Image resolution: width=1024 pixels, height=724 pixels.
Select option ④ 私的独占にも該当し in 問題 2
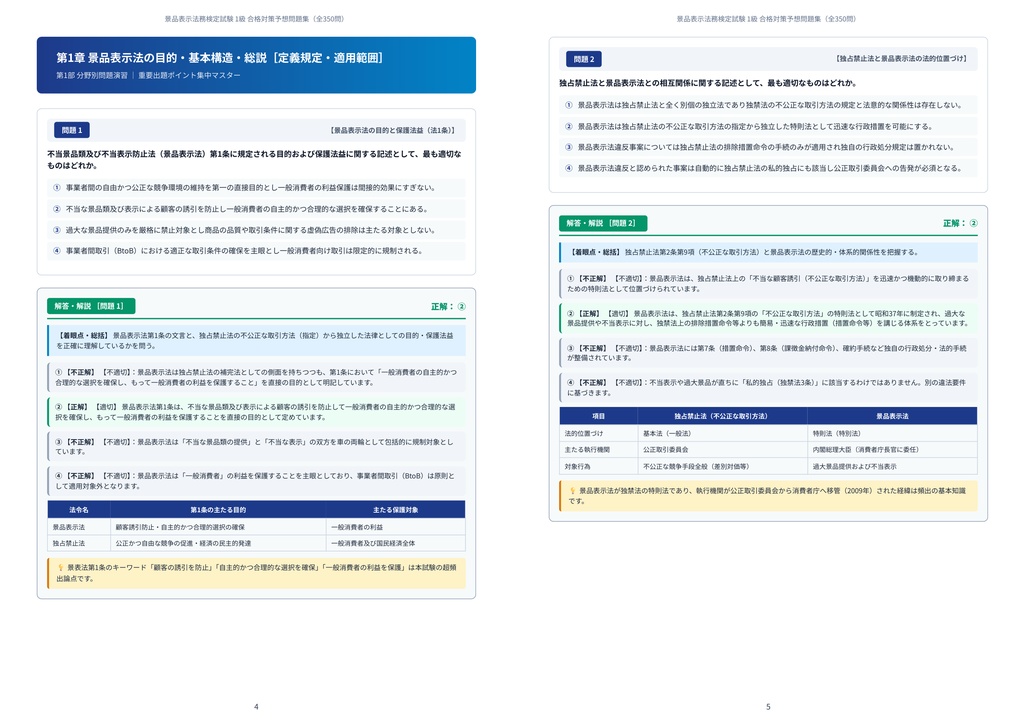point(768,168)
